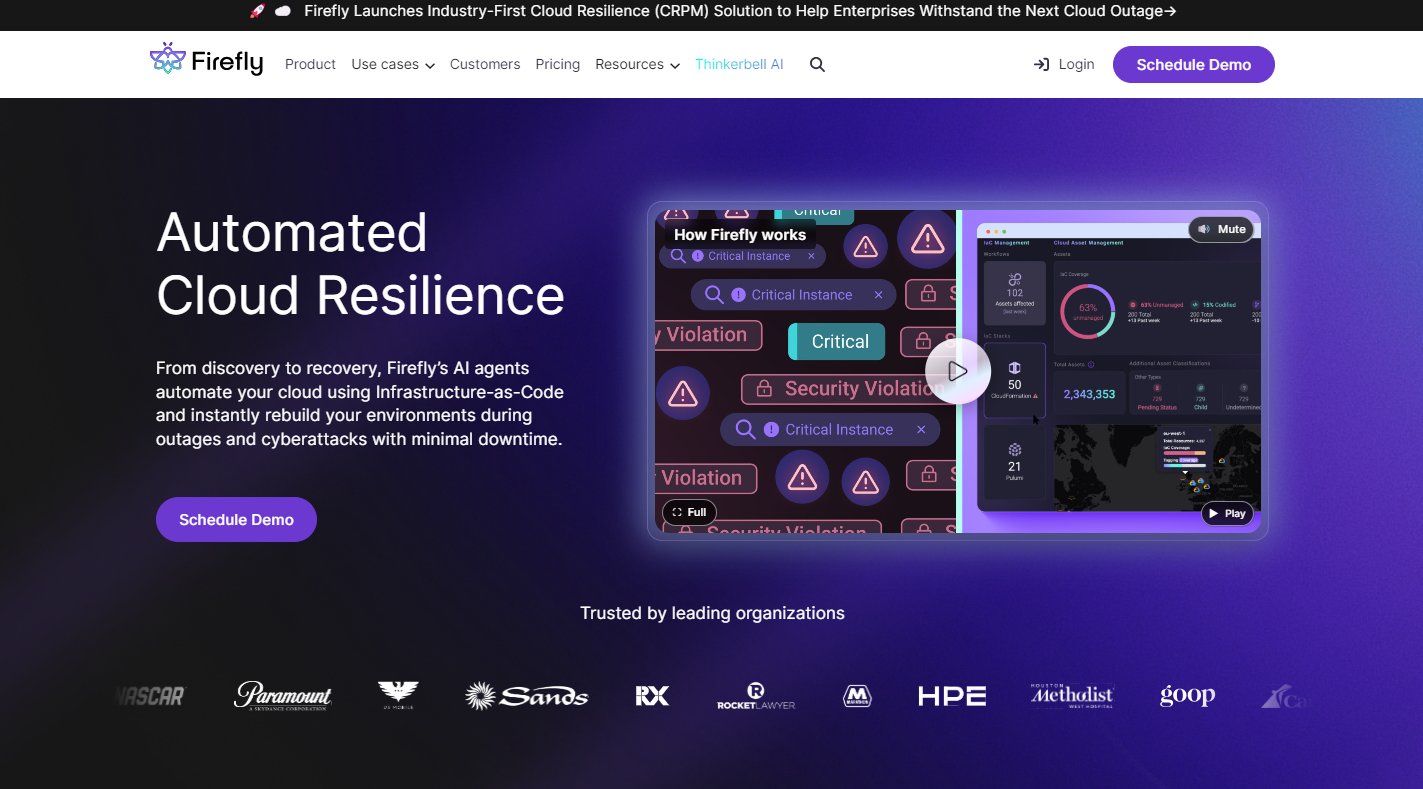Screen dimensions: 1423x789
Task: Click the arrow at the banner's end
Action: (x=1170, y=11)
